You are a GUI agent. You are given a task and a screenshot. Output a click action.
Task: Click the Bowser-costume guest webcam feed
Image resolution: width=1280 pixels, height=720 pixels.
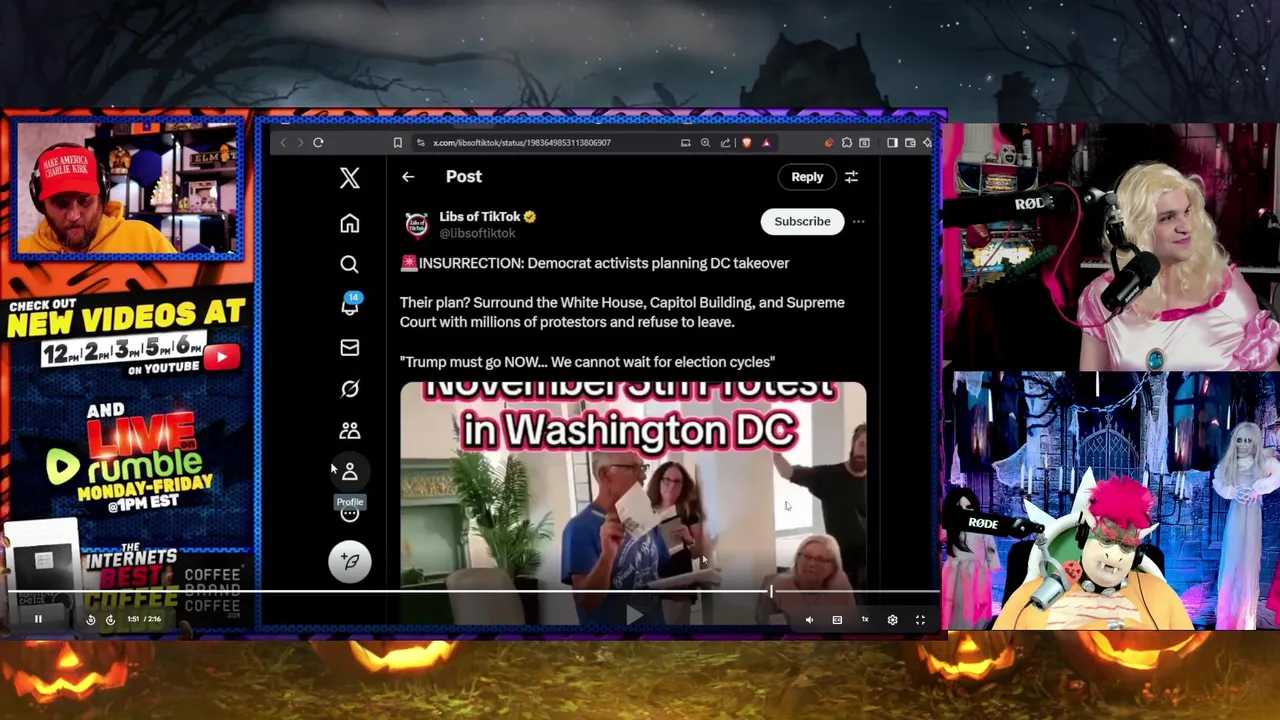pyautogui.click(x=1111, y=501)
